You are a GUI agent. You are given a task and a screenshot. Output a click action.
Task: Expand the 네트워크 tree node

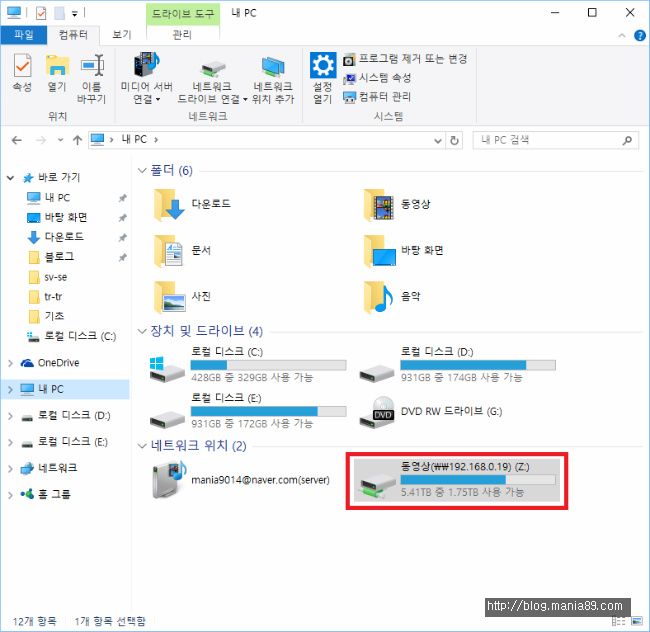(x=10, y=468)
